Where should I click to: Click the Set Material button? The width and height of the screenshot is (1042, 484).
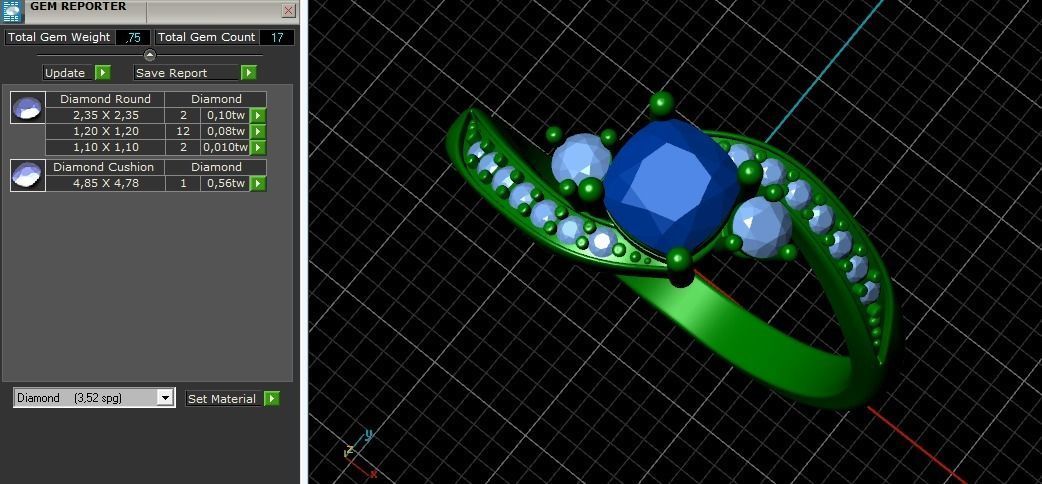coord(224,398)
